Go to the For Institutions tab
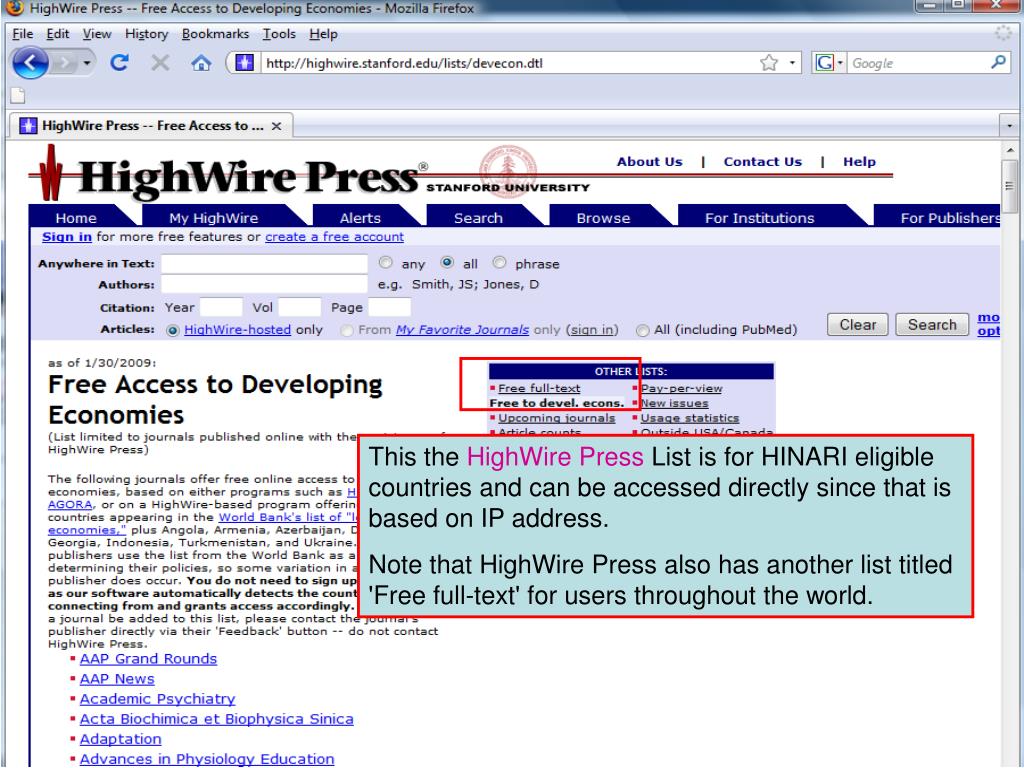This screenshot has width=1024, height=768. (x=760, y=218)
